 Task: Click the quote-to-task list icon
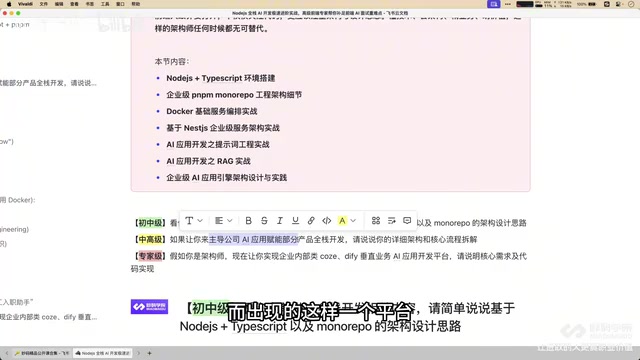coord(391,221)
